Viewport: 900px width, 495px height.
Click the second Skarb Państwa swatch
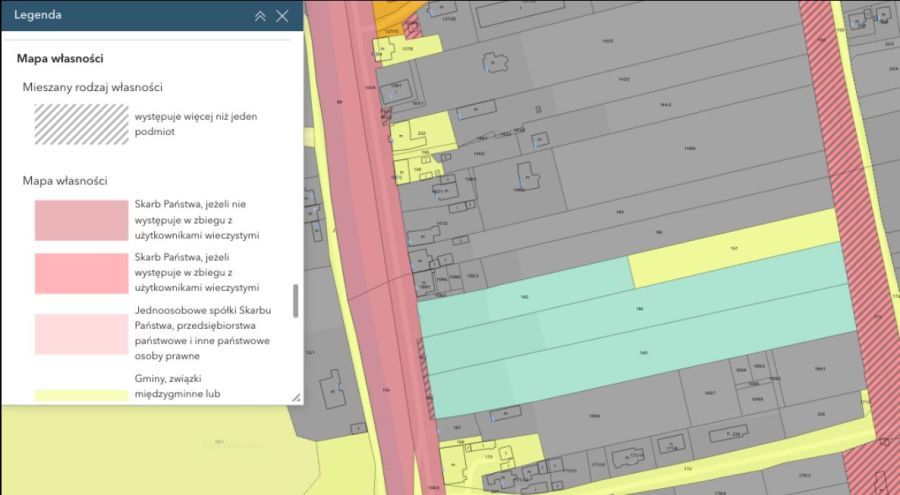coord(81,273)
